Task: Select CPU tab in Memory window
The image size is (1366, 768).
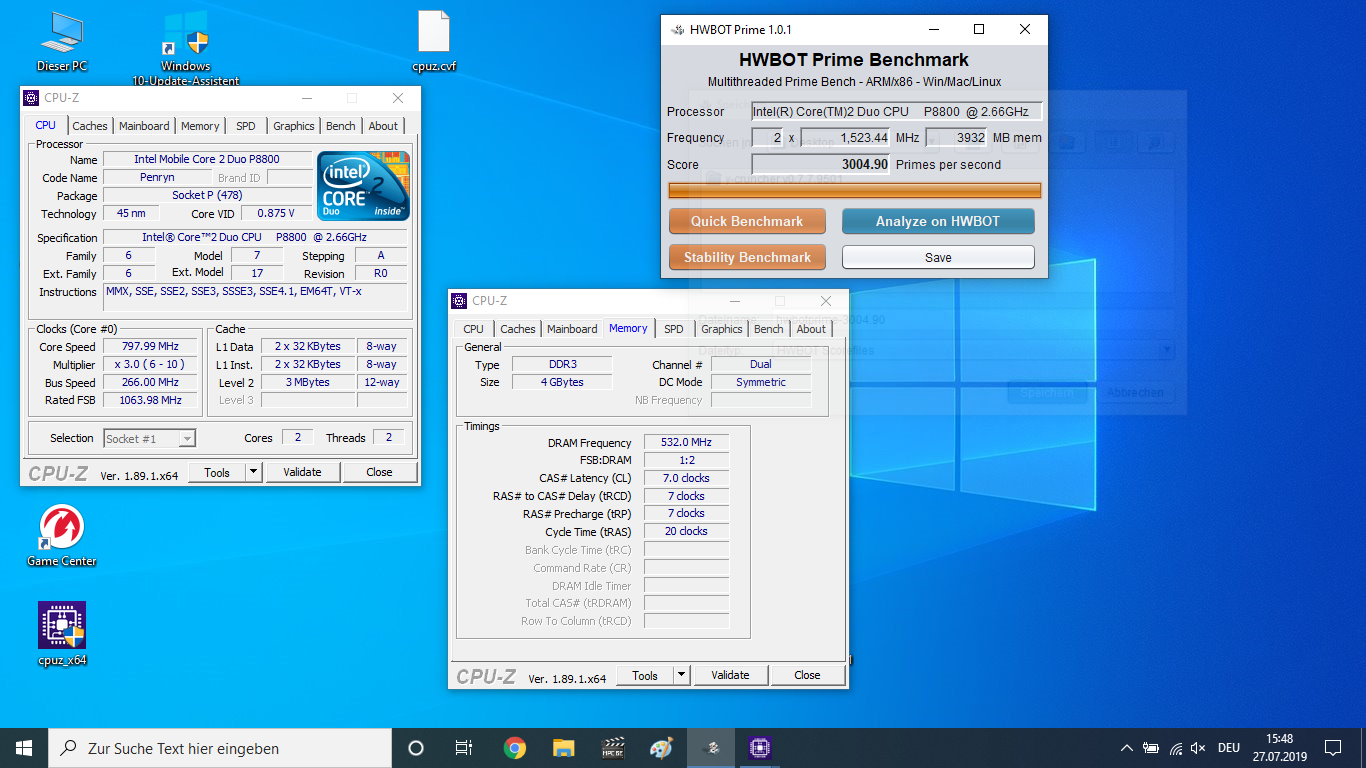Action: click(474, 329)
